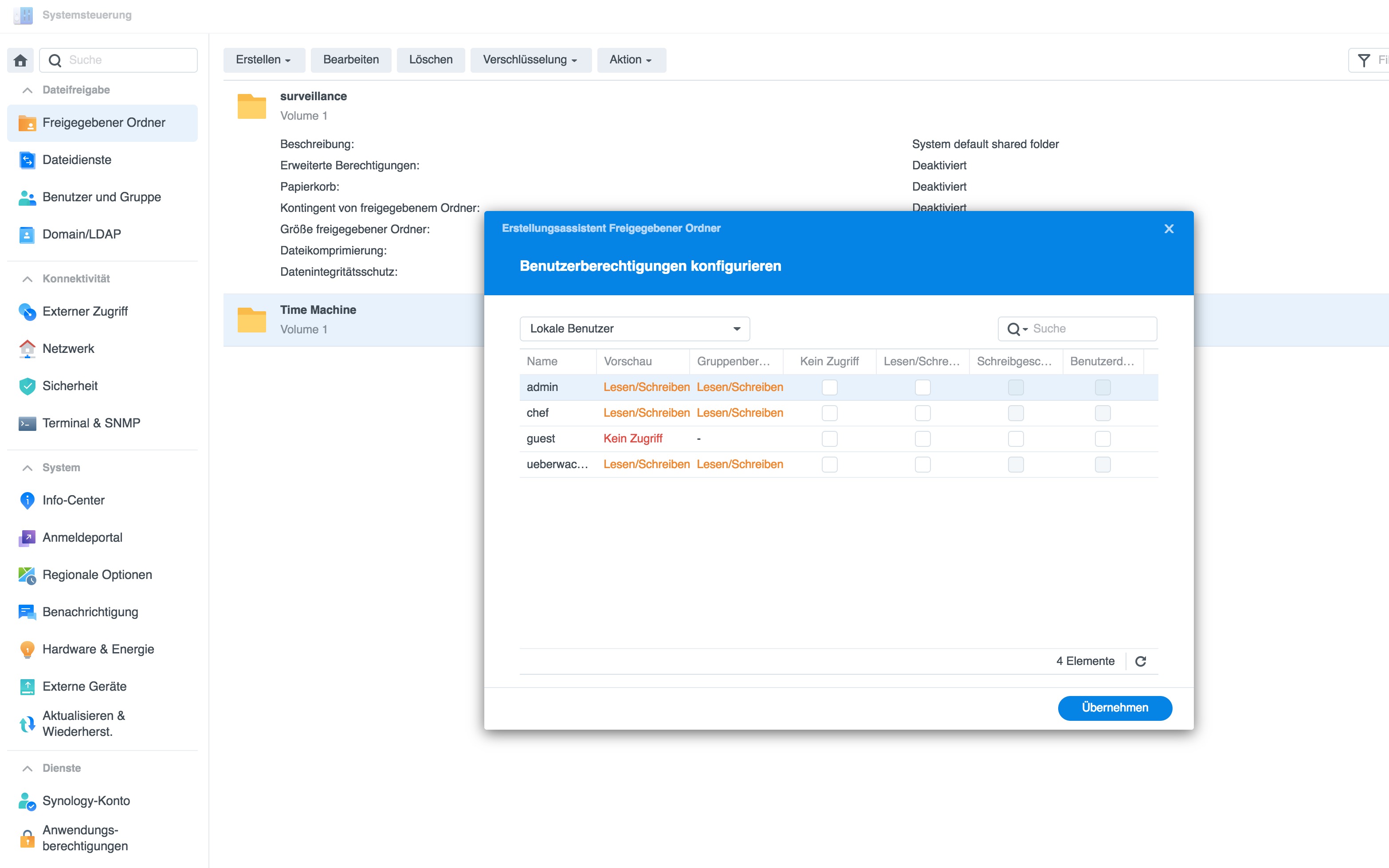Open the Info-Center icon

tap(27, 500)
